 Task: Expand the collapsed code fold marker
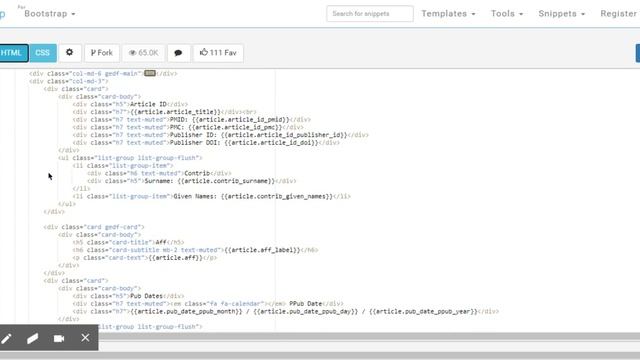click(150, 73)
